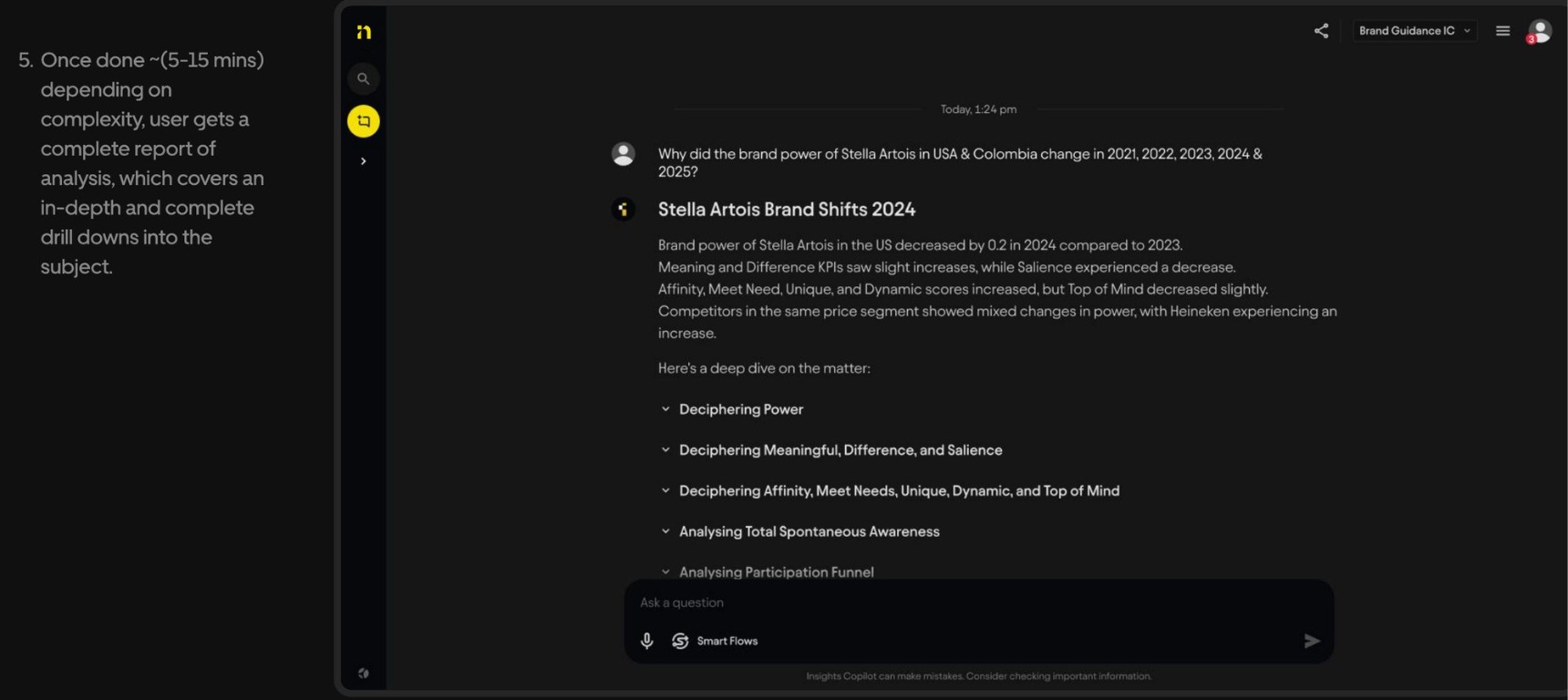Open the hamburger menu icon
Viewport: 1568px width, 700px height.
[x=1502, y=31]
